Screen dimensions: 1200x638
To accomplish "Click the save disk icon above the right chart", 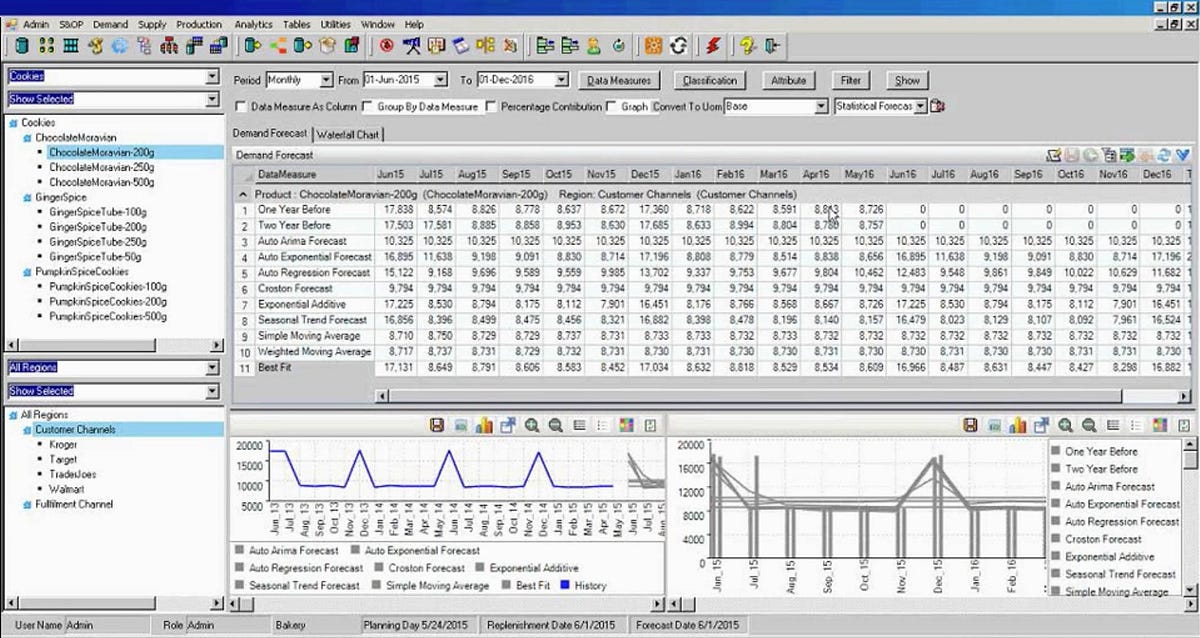I will 971,425.
